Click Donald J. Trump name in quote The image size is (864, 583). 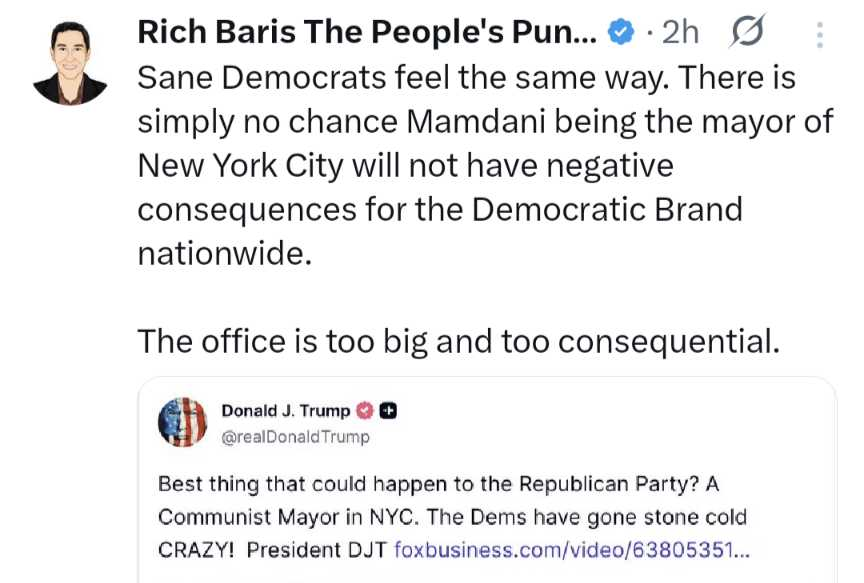point(285,410)
